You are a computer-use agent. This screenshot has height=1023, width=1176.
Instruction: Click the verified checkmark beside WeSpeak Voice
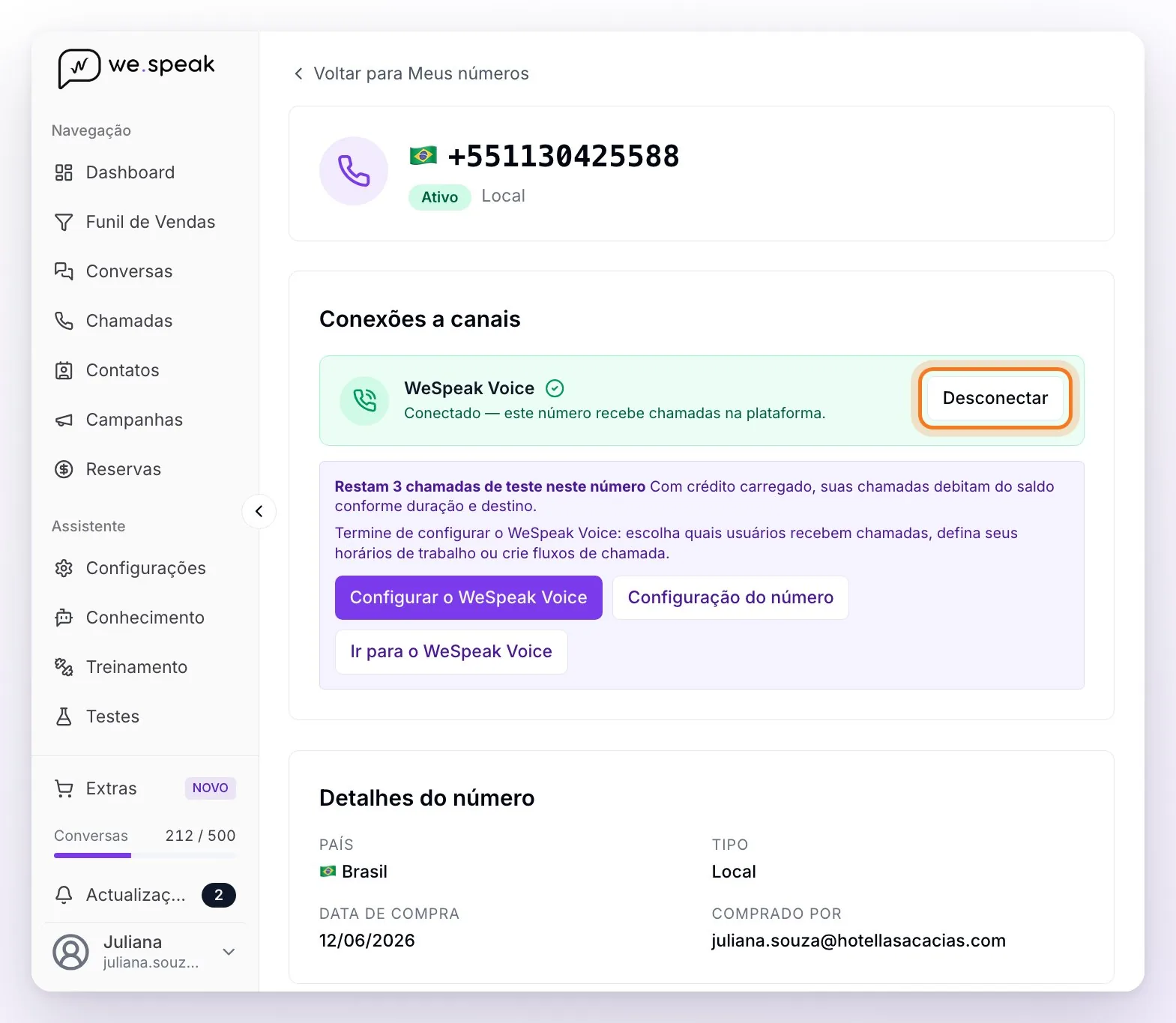555,388
